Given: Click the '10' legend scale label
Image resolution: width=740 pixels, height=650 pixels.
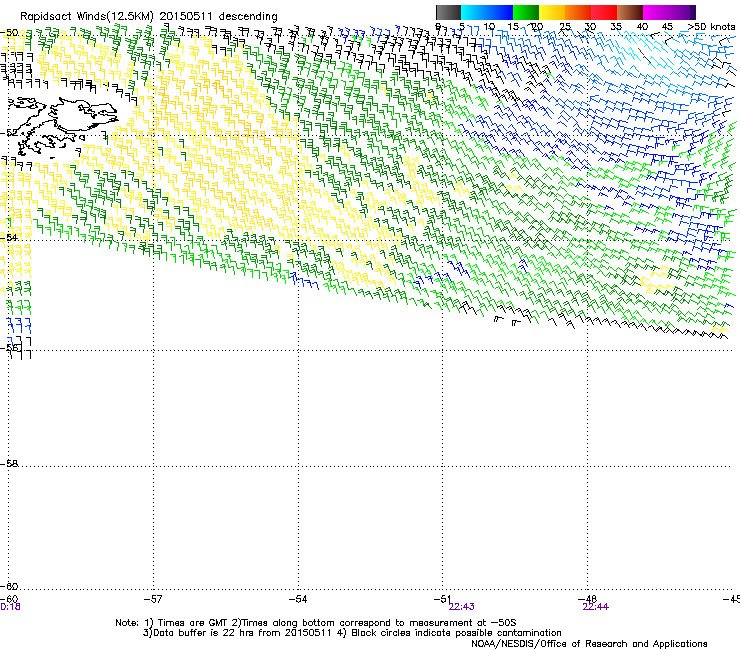Looking at the screenshot, I should pyautogui.click(x=489, y=27).
